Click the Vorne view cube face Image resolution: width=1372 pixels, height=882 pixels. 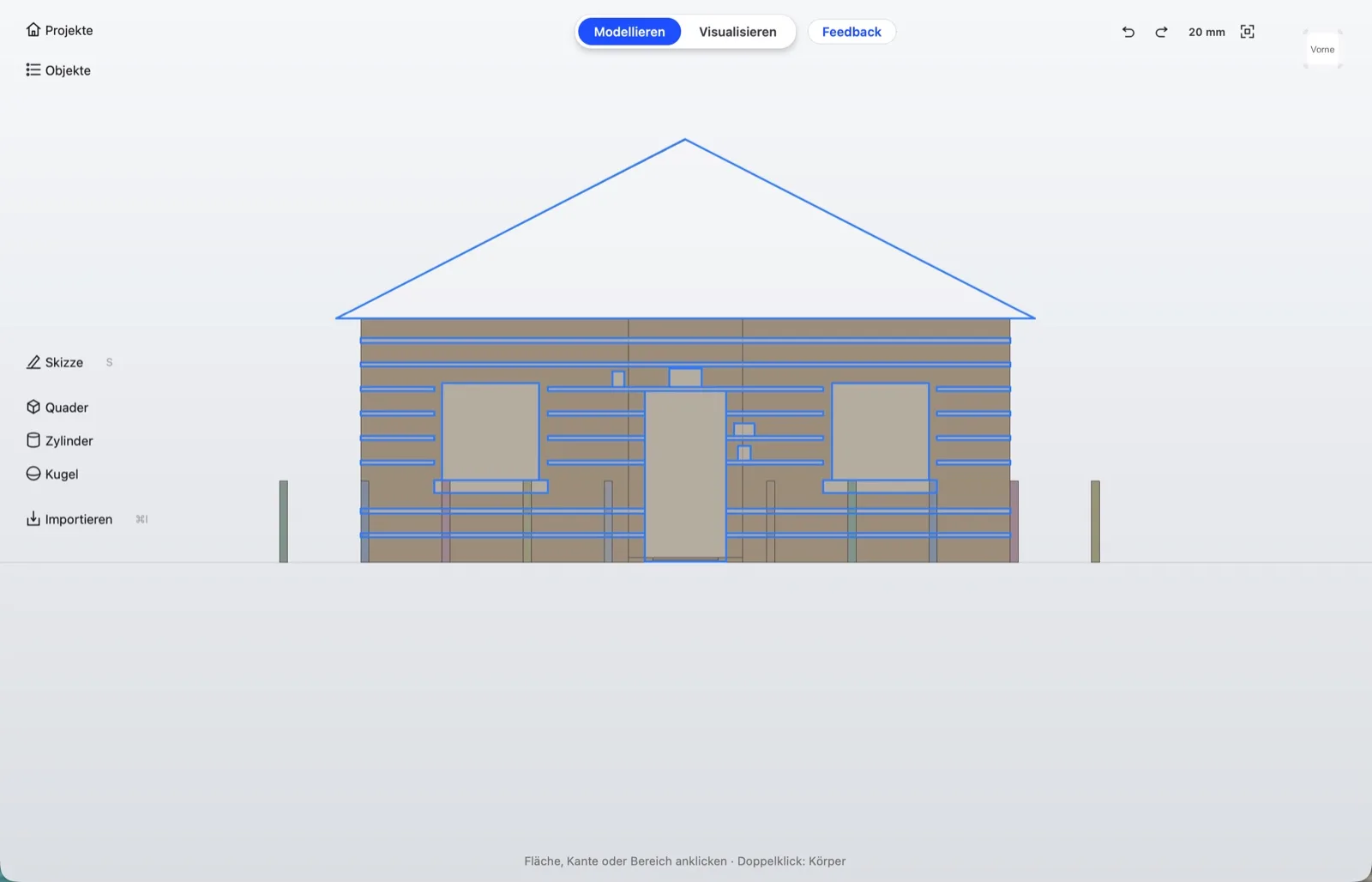pyautogui.click(x=1322, y=50)
